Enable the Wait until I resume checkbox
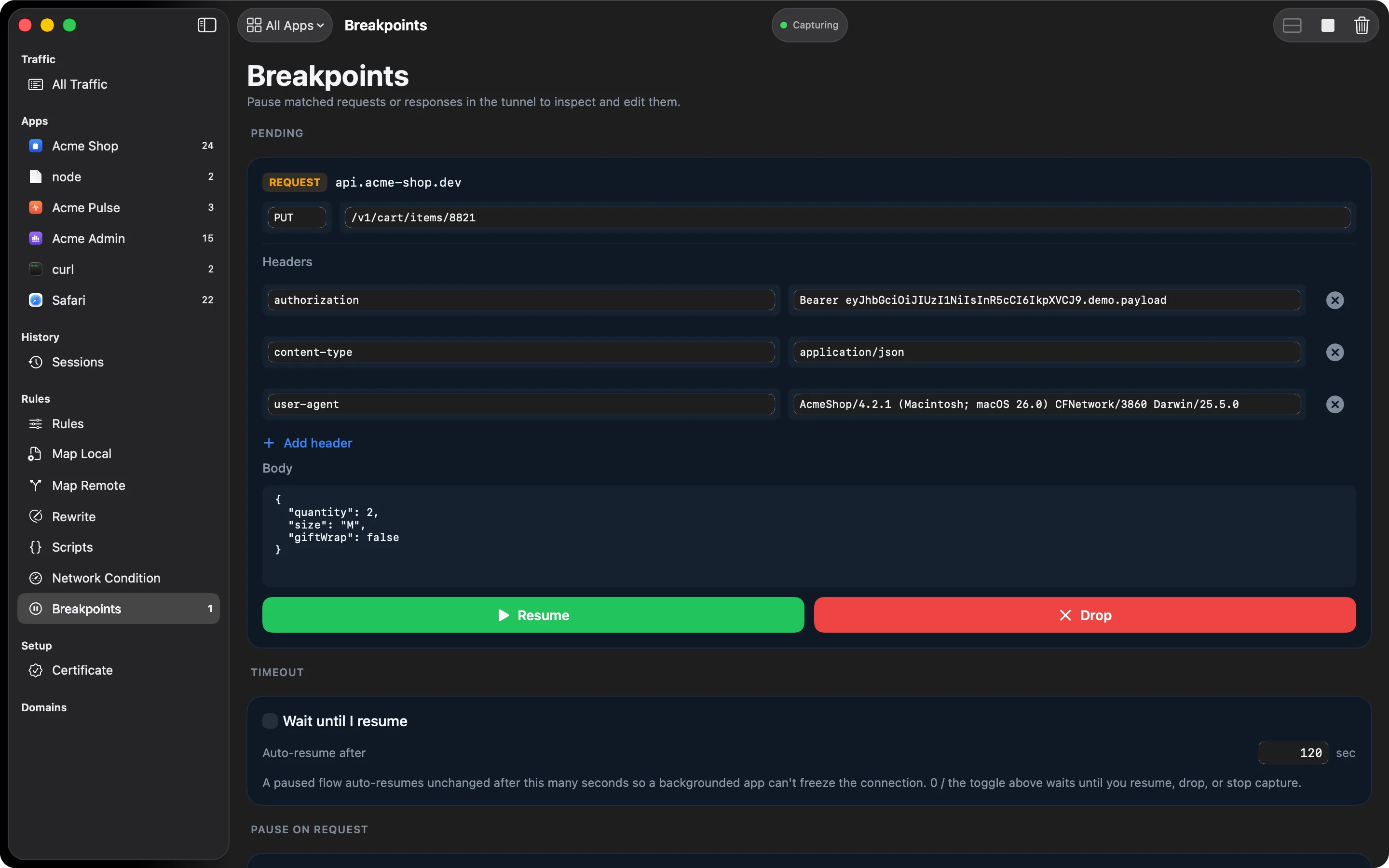Viewport: 1389px width, 868px height. [270, 721]
